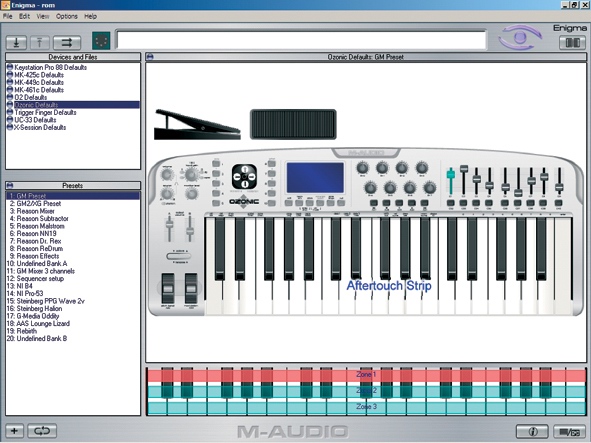Click the first rotary knob in top row

pyautogui.click(x=363, y=168)
